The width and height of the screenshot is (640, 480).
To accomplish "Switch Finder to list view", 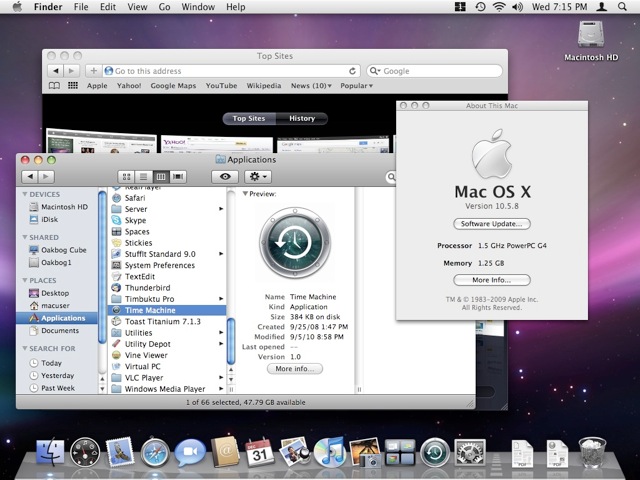I will pos(143,176).
